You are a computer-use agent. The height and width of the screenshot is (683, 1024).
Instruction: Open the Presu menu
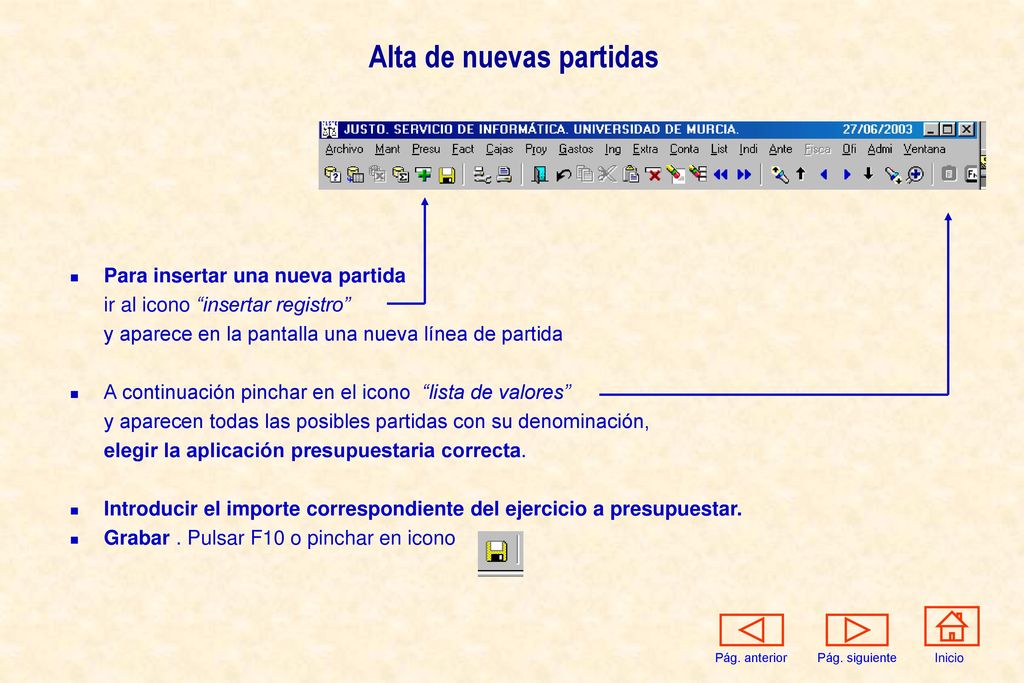point(426,149)
